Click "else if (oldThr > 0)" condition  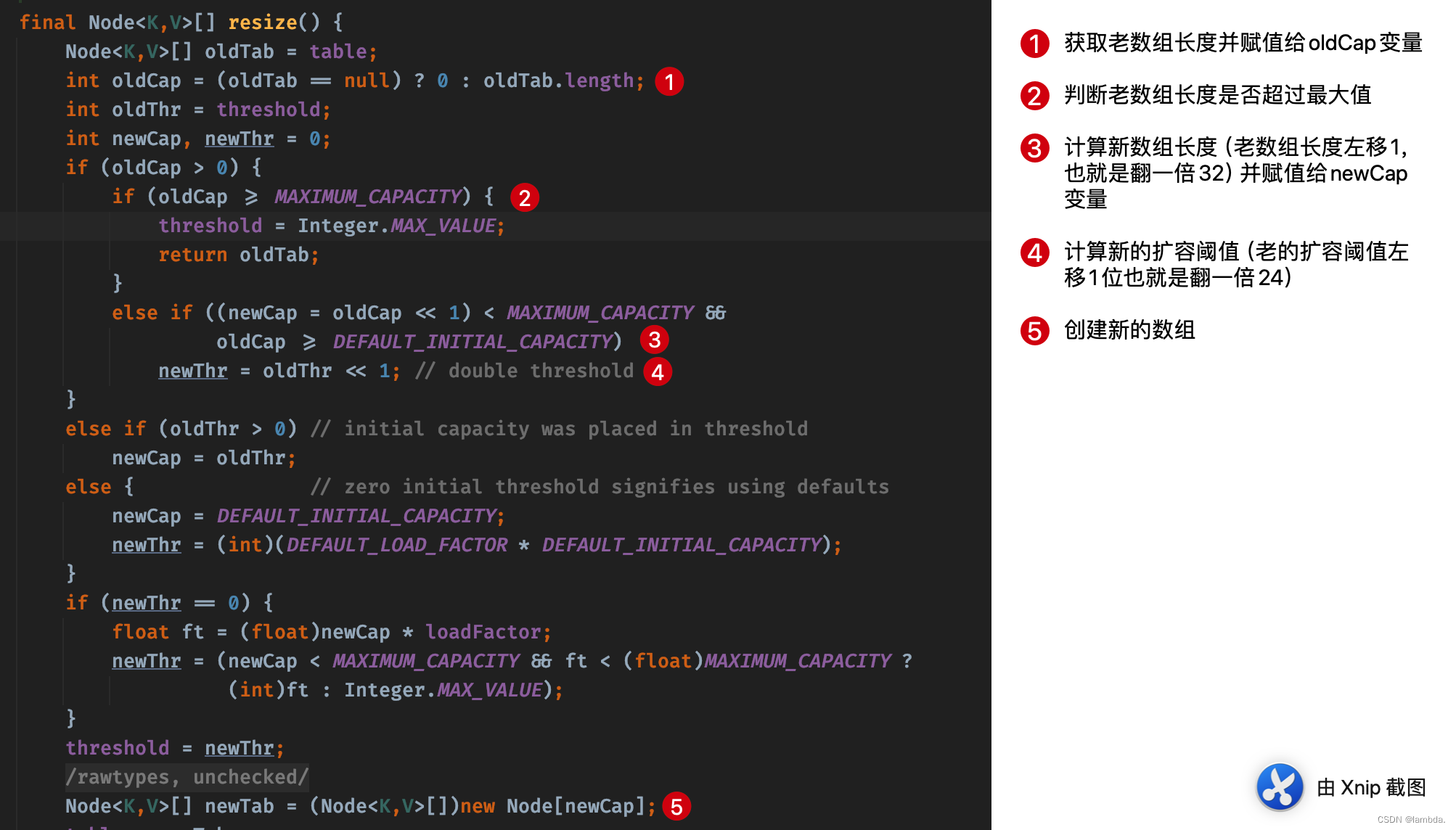point(181,429)
